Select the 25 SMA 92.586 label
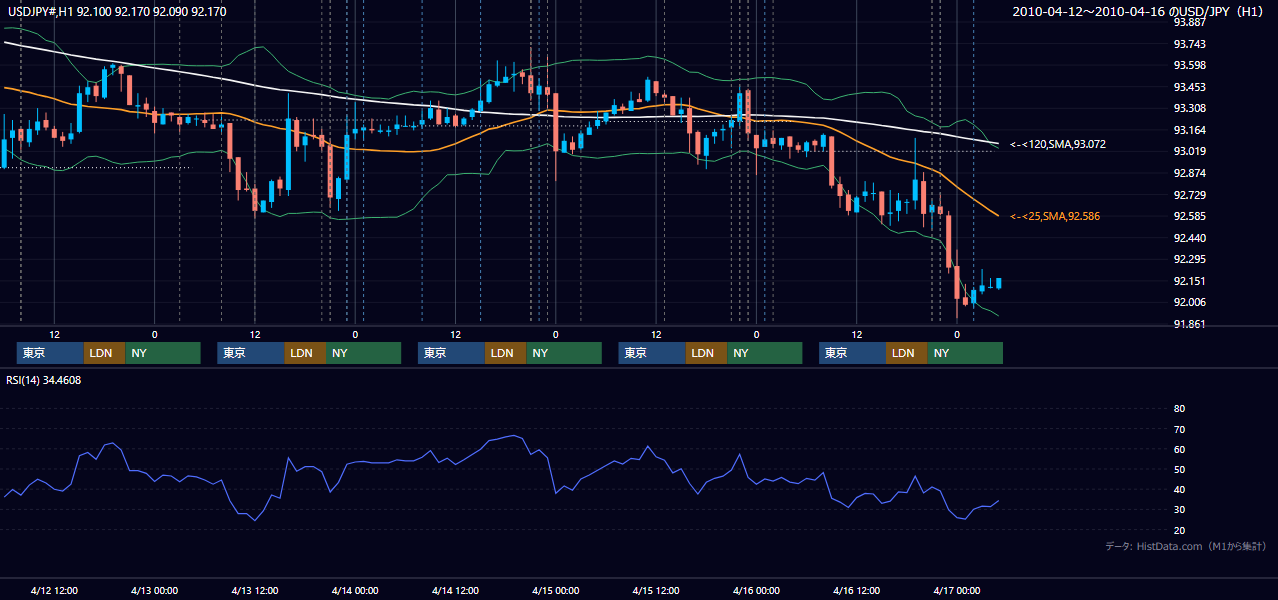 click(1054, 216)
